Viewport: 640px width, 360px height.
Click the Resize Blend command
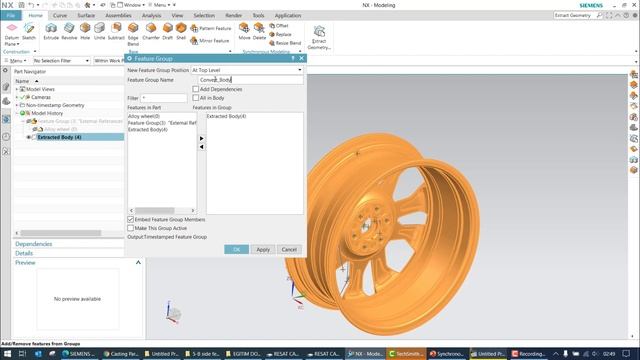(285, 43)
